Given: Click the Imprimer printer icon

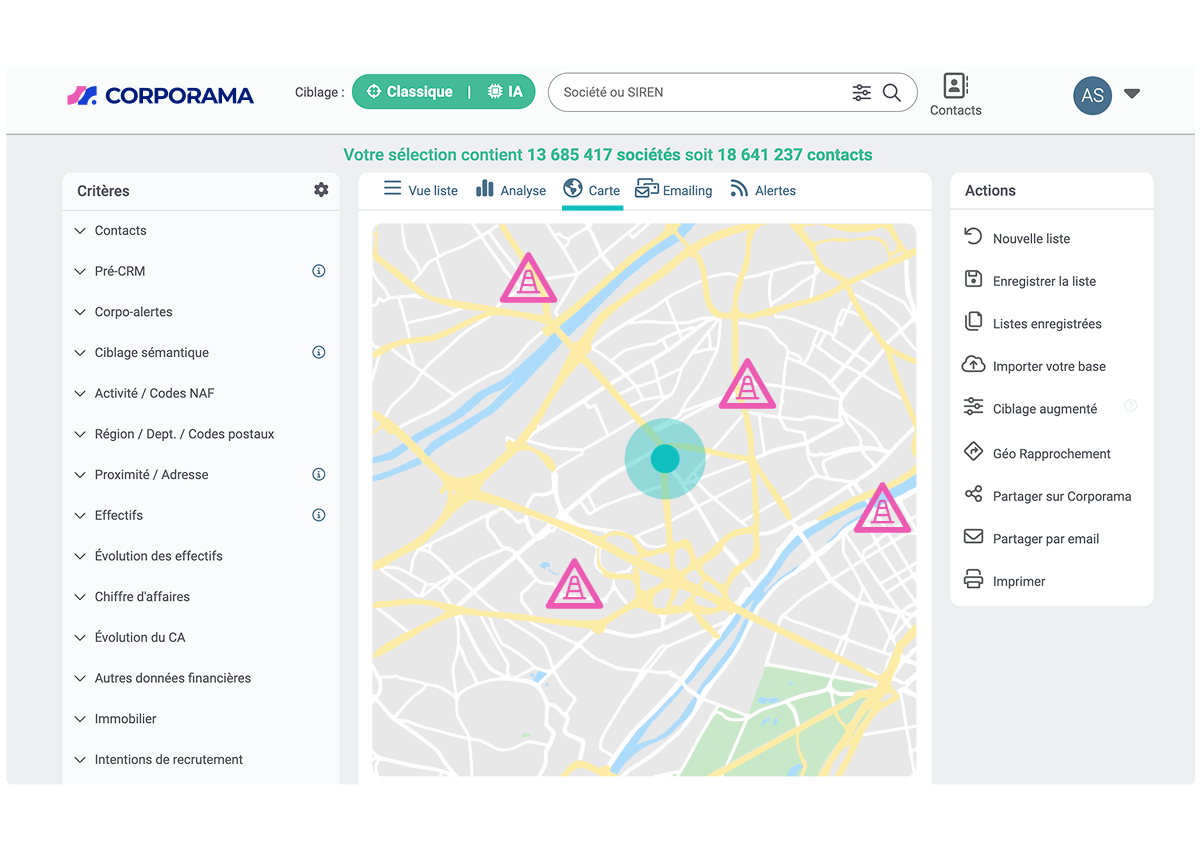Looking at the screenshot, I should pos(973,580).
